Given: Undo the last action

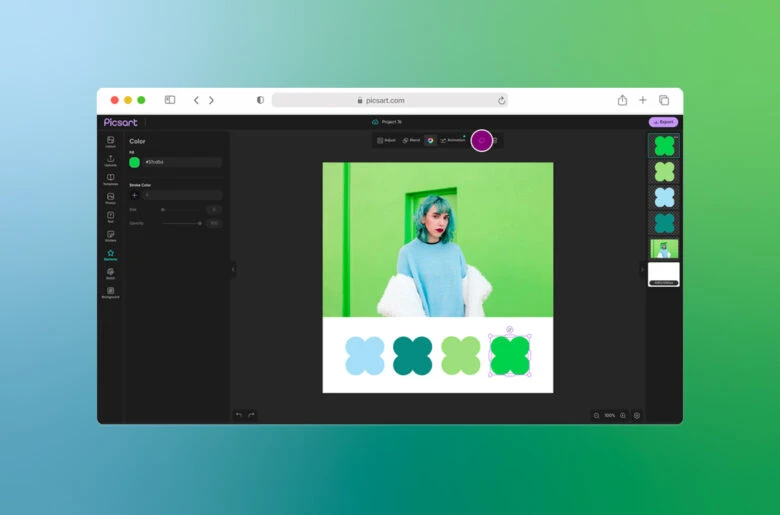Looking at the screenshot, I should (239, 414).
